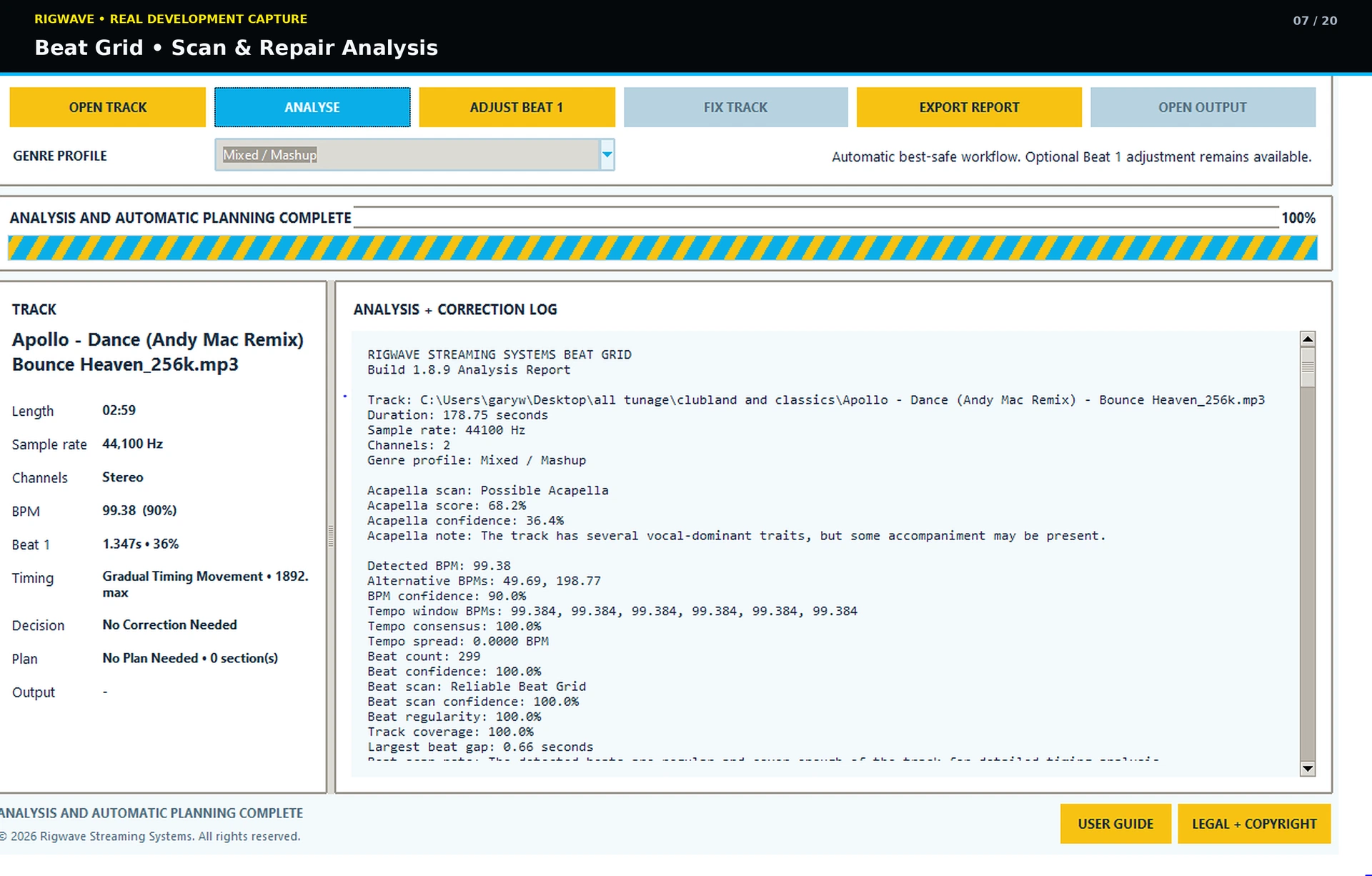Click the log line 'Build 1.8.9 Analysis Report'

tap(469, 369)
